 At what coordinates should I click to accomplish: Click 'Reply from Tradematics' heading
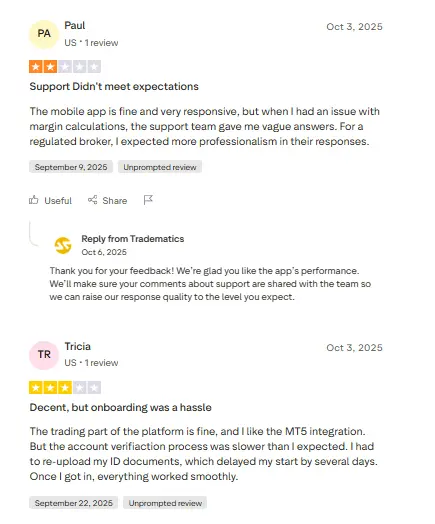[133, 239]
